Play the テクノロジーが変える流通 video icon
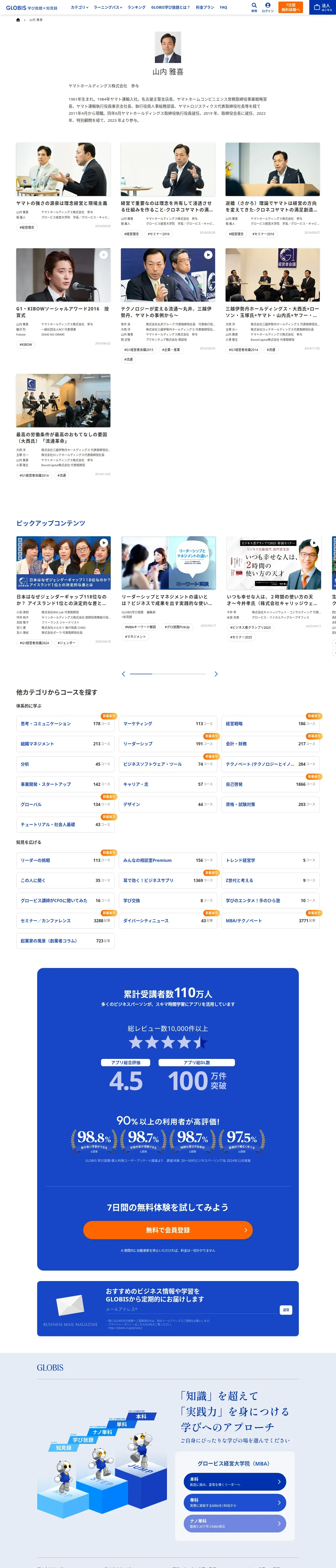The height and width of the screenshot is (1568, 336). tap(208, 255)
